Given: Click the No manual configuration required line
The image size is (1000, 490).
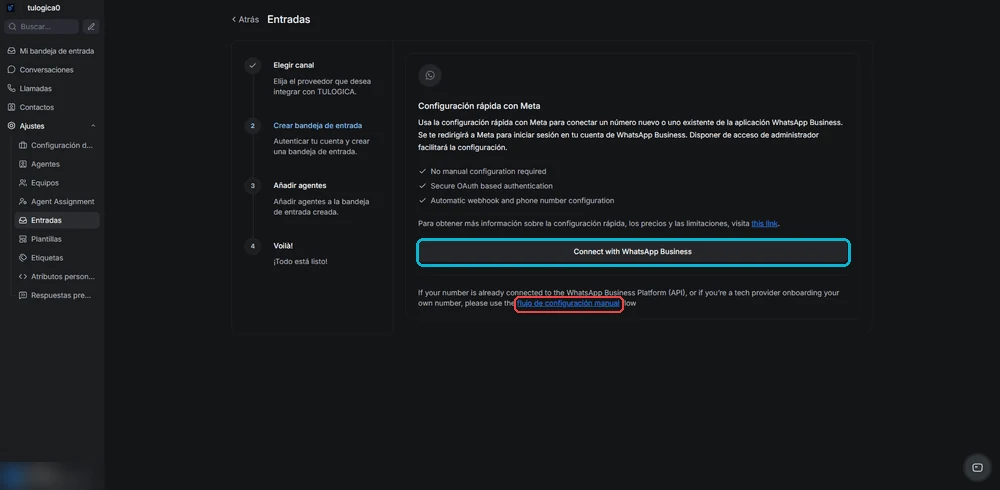Looking at the screenshot, I should (488, 172).
